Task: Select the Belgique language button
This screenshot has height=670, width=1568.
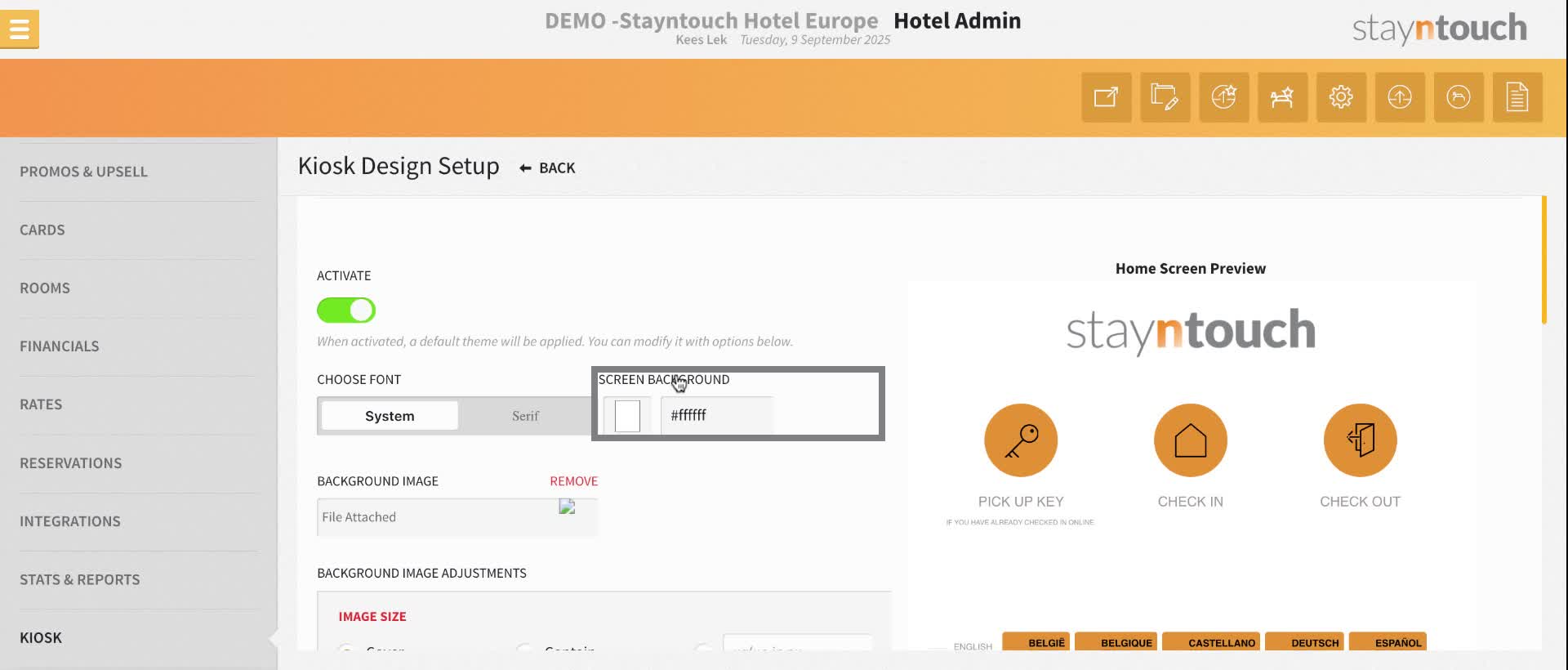Action: pos(1116,642)
